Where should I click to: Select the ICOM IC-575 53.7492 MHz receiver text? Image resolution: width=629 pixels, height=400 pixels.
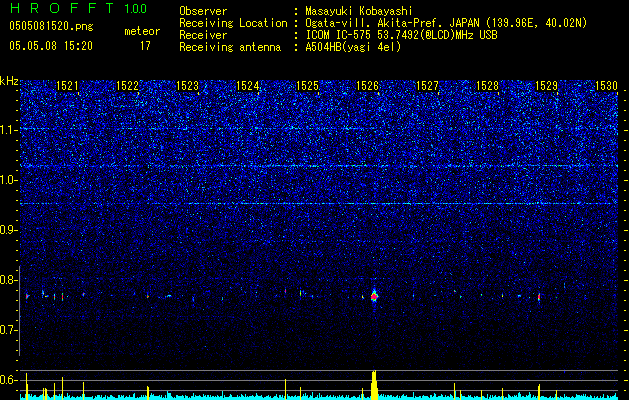click(x=401, y=35)
